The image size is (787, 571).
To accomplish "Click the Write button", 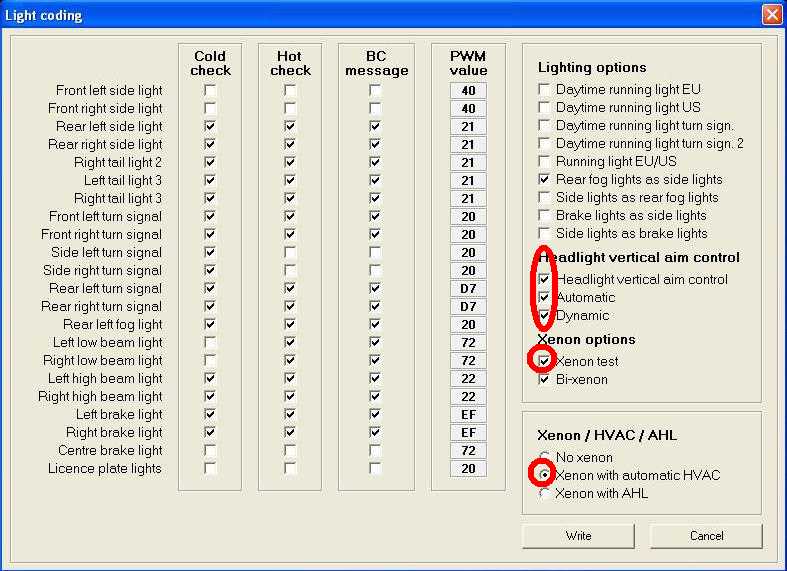I will pyautogui.click(x=578, y=536).
